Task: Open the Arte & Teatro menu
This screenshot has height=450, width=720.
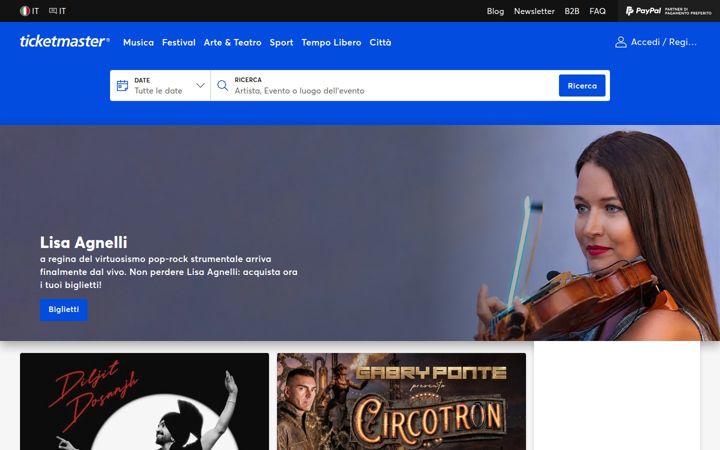Action: point(232,42)
